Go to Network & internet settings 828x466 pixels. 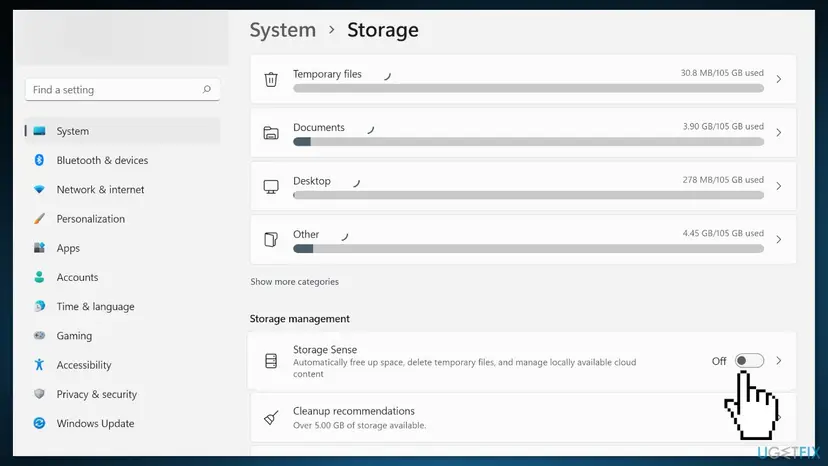click(x=123, y=189)
